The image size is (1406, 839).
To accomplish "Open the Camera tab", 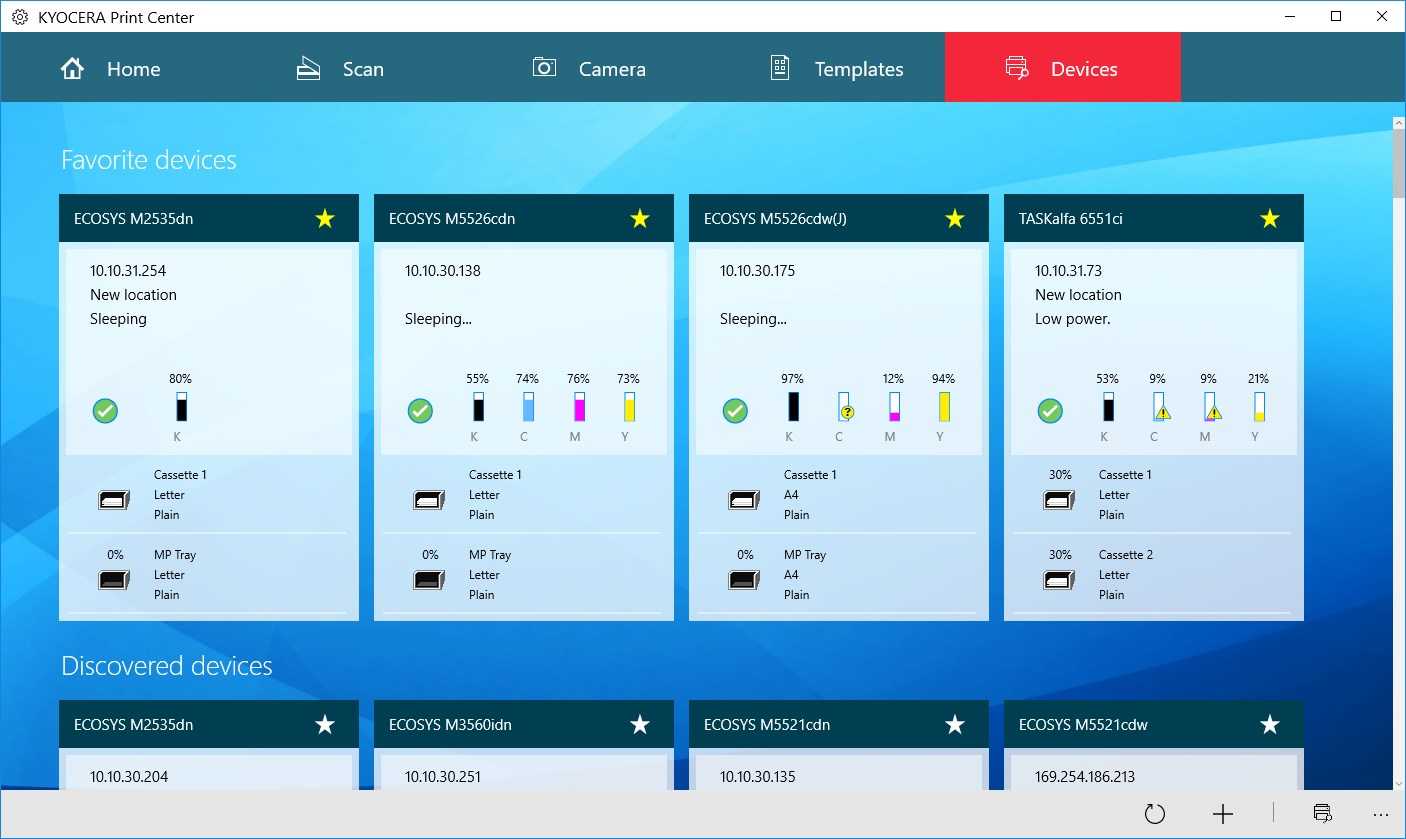I will (591, 68).
